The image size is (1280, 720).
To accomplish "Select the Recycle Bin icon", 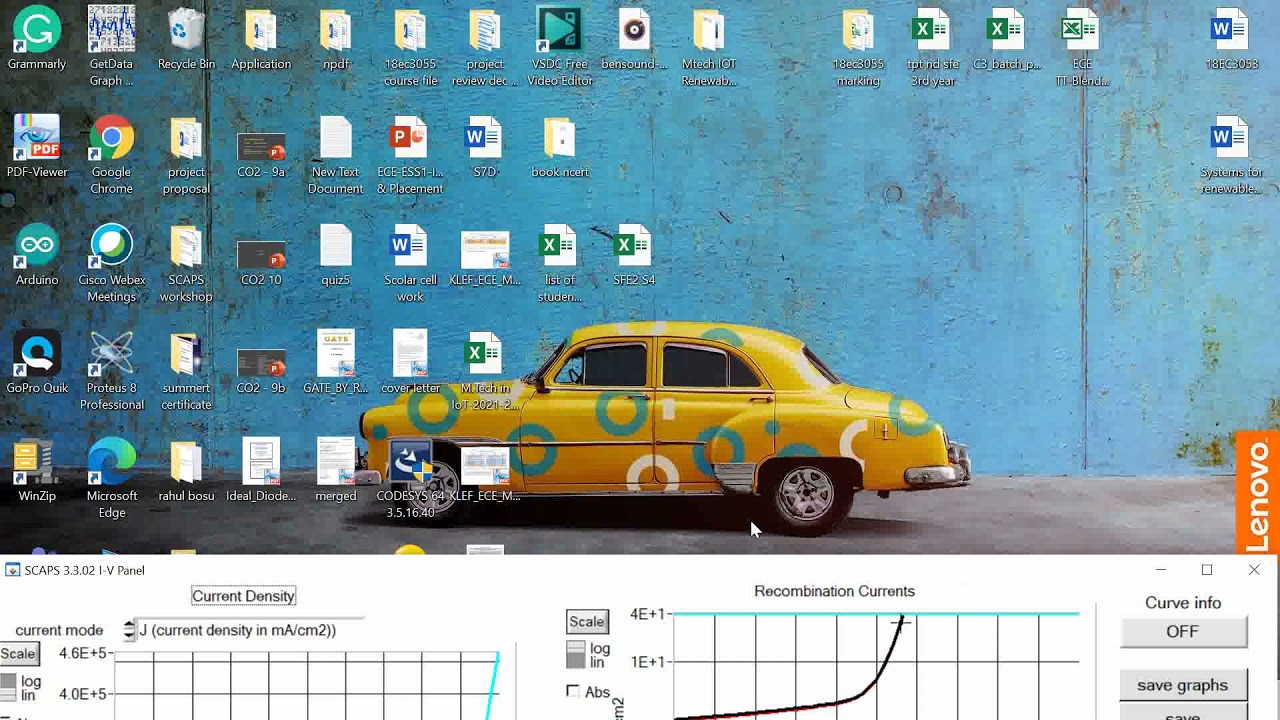I will click(x=186, y=40).
